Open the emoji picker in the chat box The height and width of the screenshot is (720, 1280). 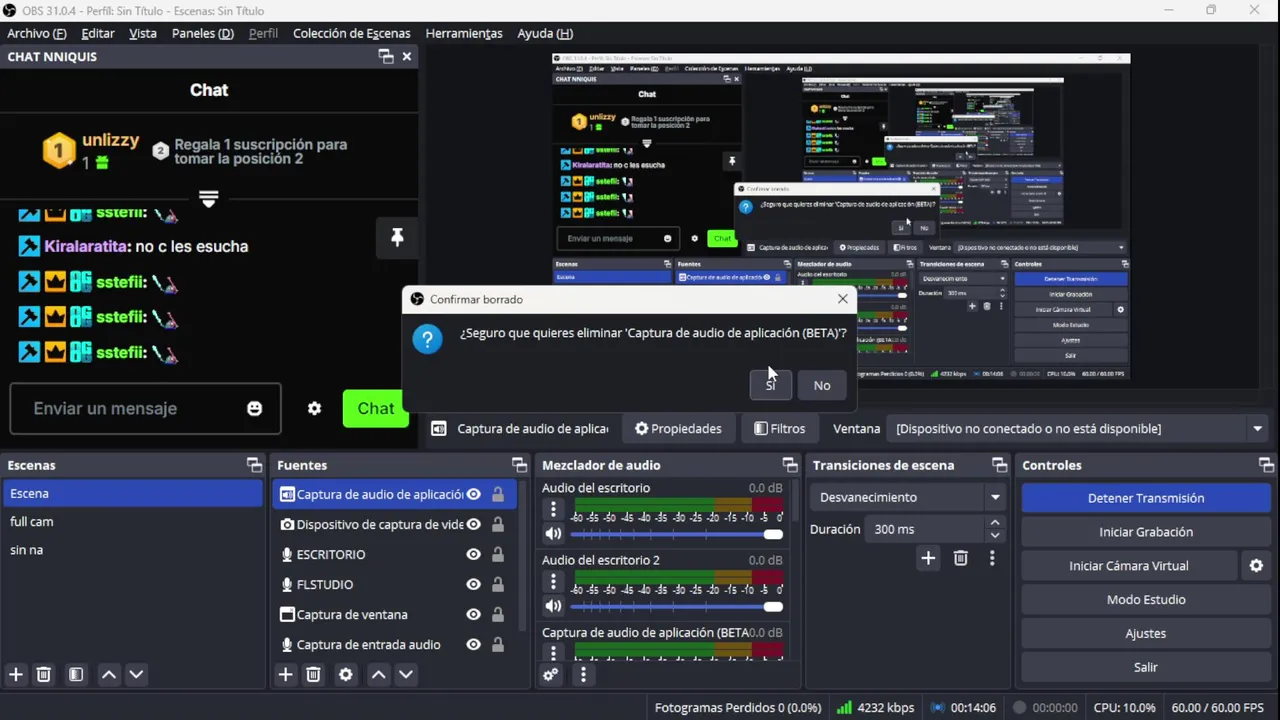[x=254, y=408]
